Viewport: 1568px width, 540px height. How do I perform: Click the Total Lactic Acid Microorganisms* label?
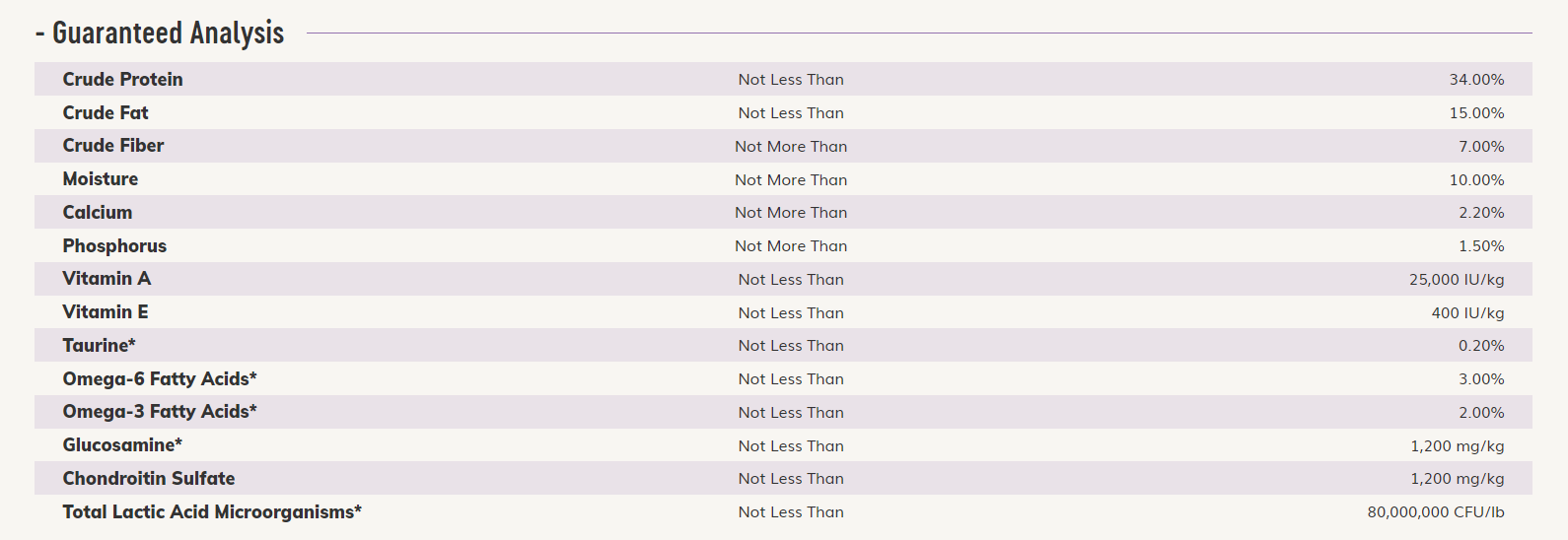click(212, 512)
